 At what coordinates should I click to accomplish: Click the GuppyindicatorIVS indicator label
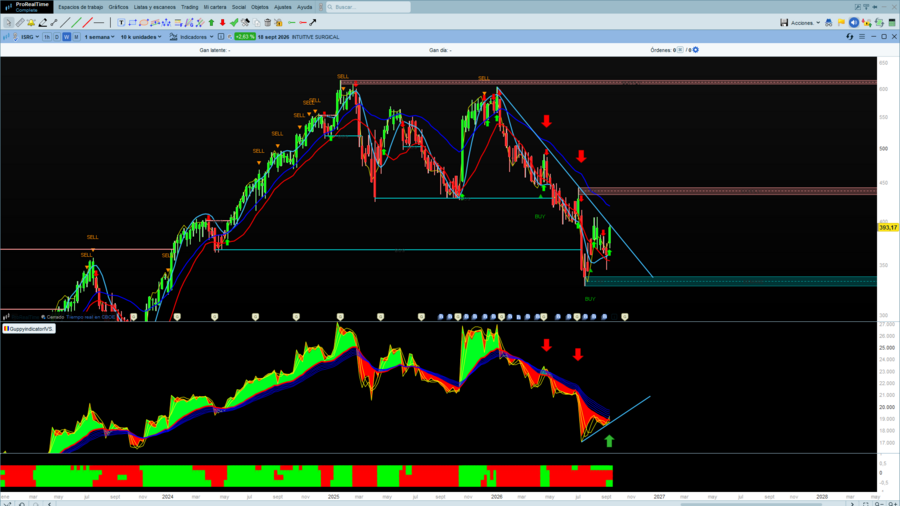point(29,329)
